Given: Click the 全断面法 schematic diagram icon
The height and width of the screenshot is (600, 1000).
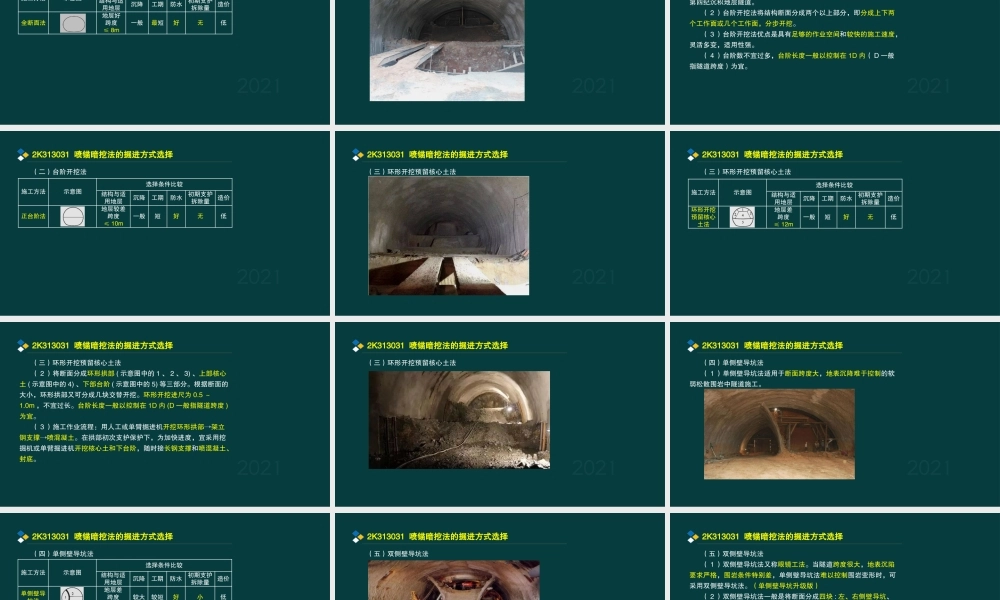Looking at the screenshot, I should pyautogui.click(x=72, y=24).
